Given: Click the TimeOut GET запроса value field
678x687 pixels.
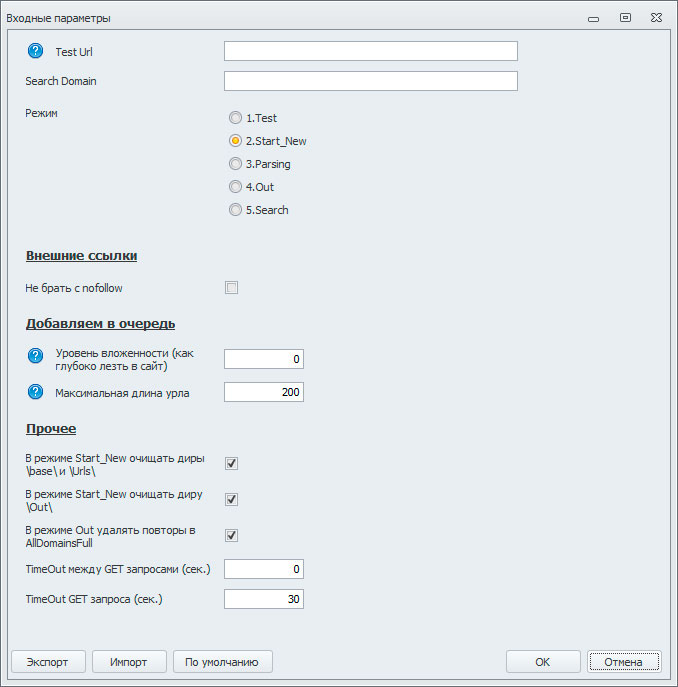Looking at the screenshot, I should coord(263,600).
